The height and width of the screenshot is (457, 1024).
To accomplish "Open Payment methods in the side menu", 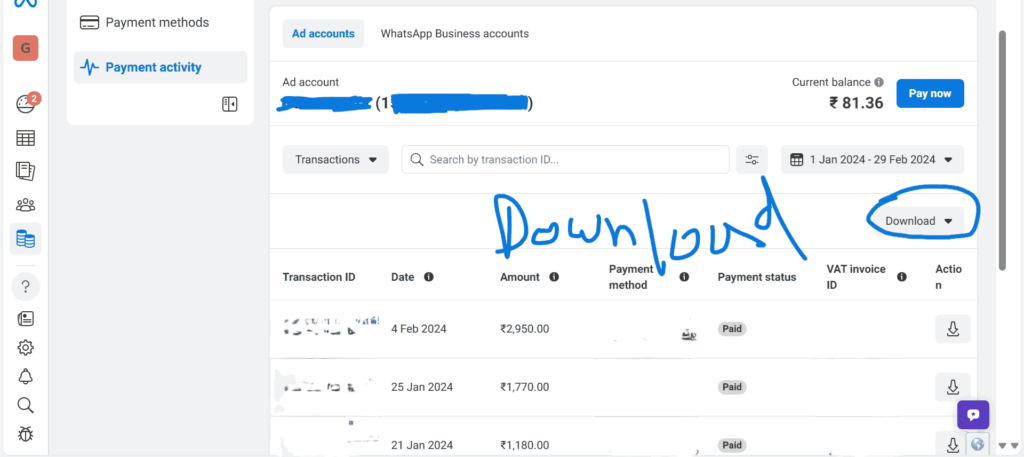I will click(x=157, y=22).
